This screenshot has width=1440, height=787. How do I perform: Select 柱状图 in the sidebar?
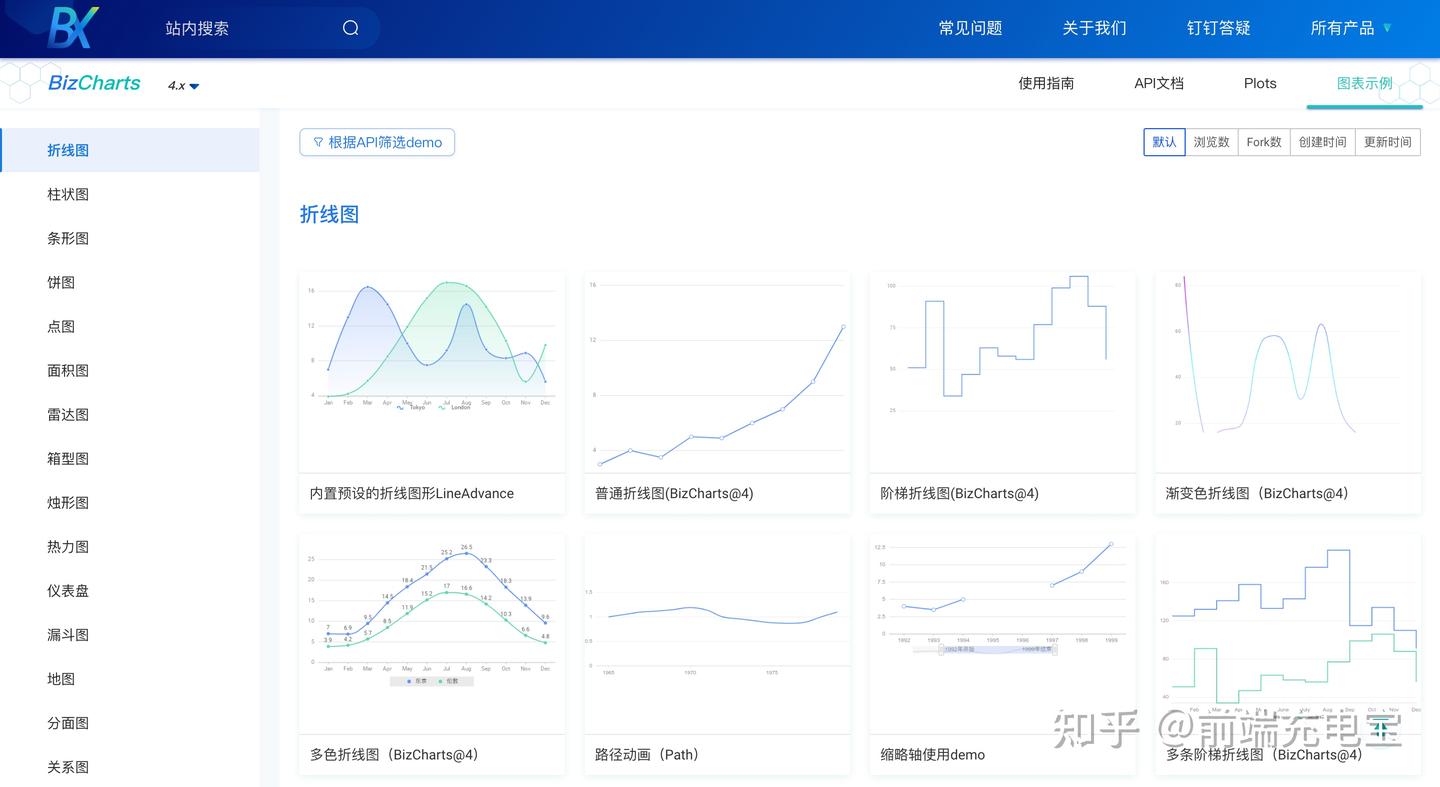coord(68,194)
